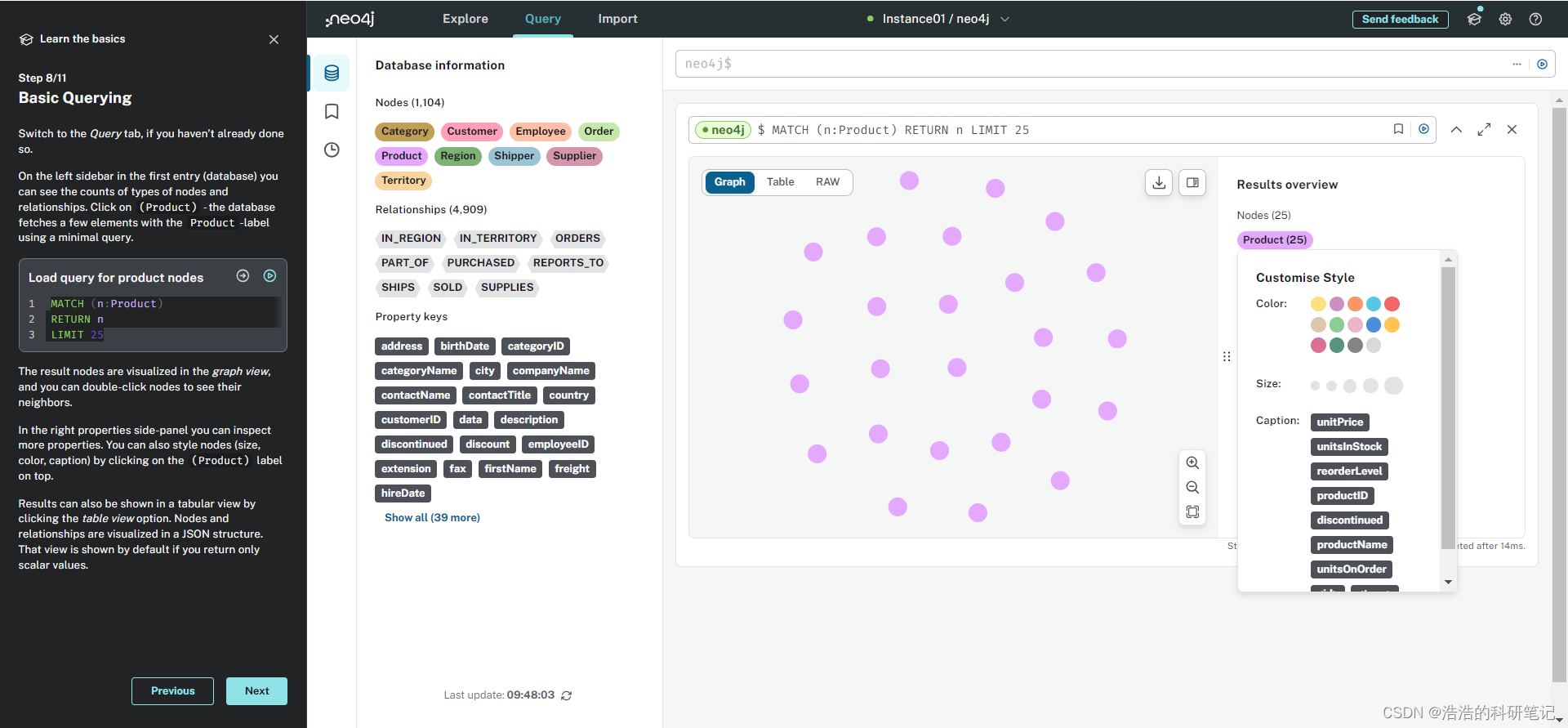Pick the blue color swatch
This screenshot has height=728, width=1568.
pos(1374,324)
